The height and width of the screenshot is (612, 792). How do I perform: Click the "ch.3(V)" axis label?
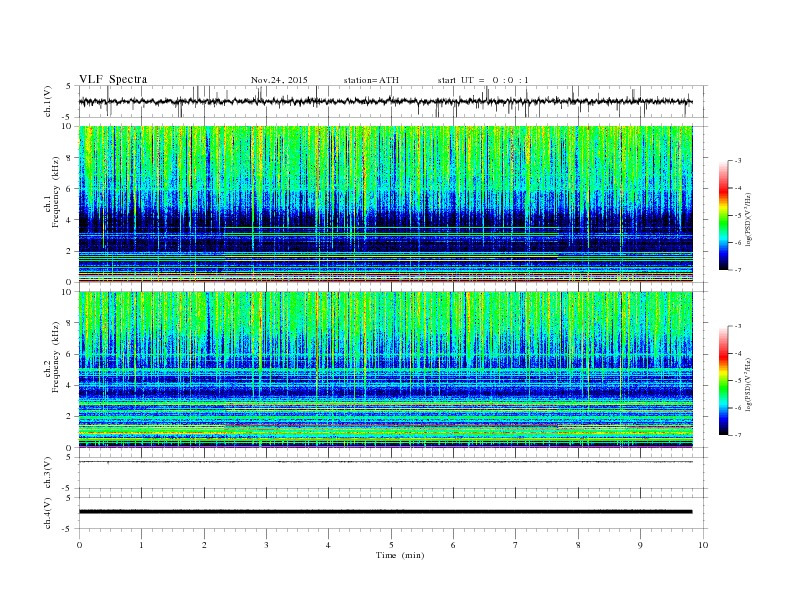click(48, 473)
